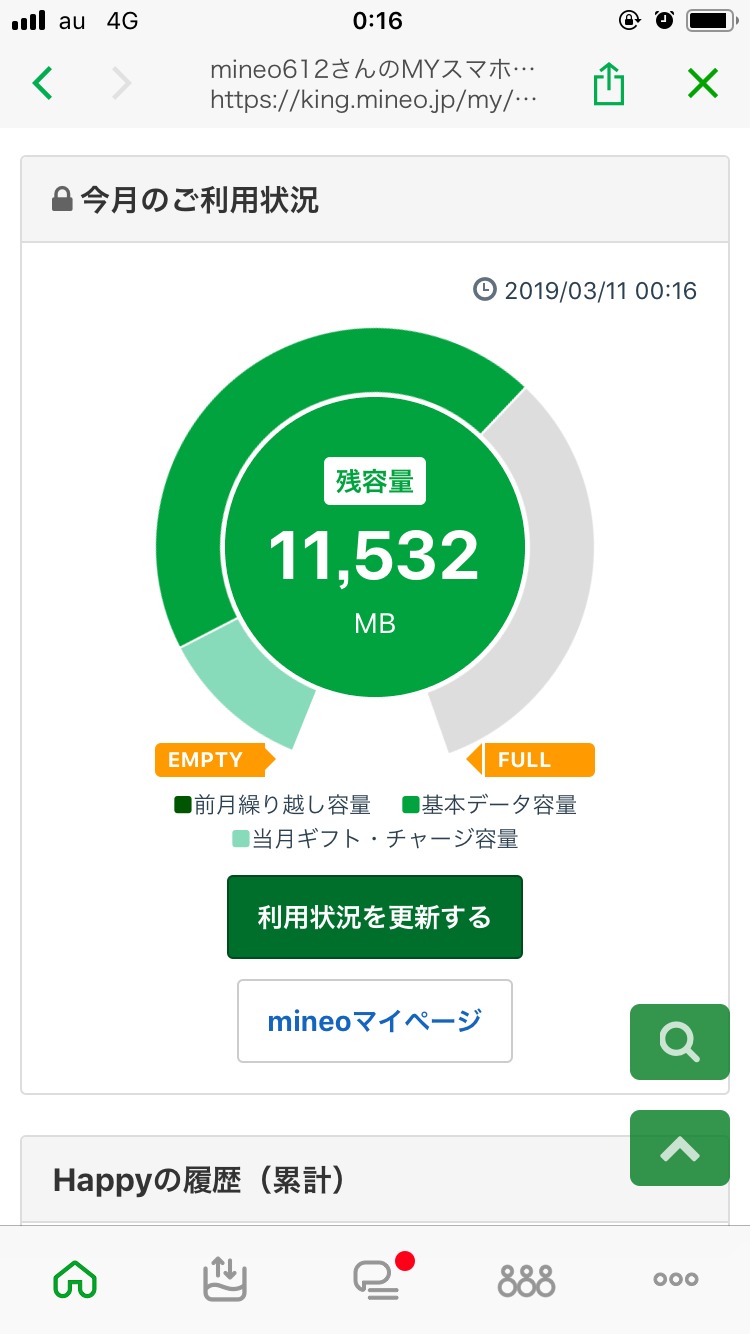Tap the orange FULL gauge marker
This screenshot has height=1334, width=750.
[532, 760]
